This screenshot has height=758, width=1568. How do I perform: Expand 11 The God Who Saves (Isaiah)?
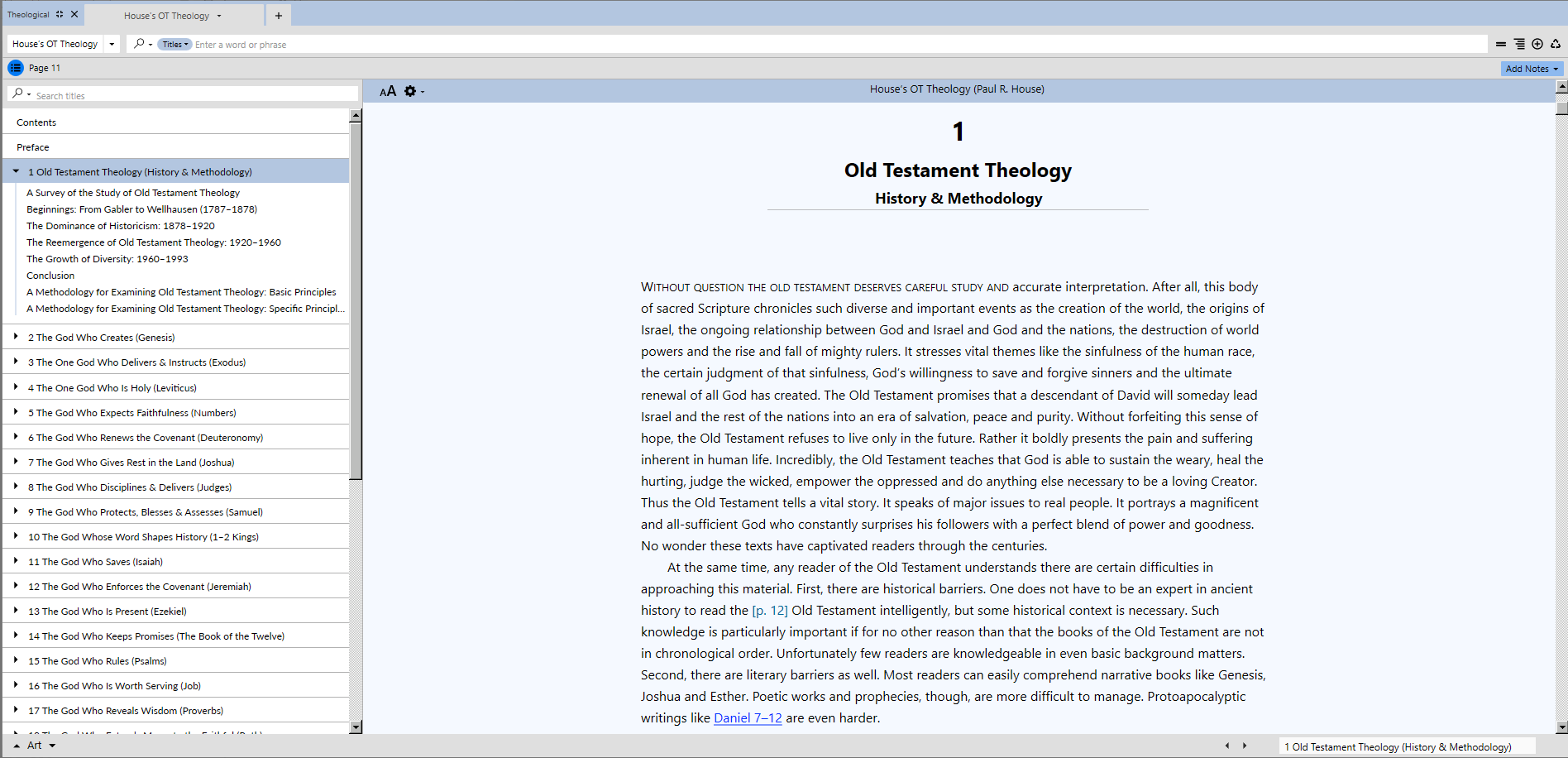16,560
